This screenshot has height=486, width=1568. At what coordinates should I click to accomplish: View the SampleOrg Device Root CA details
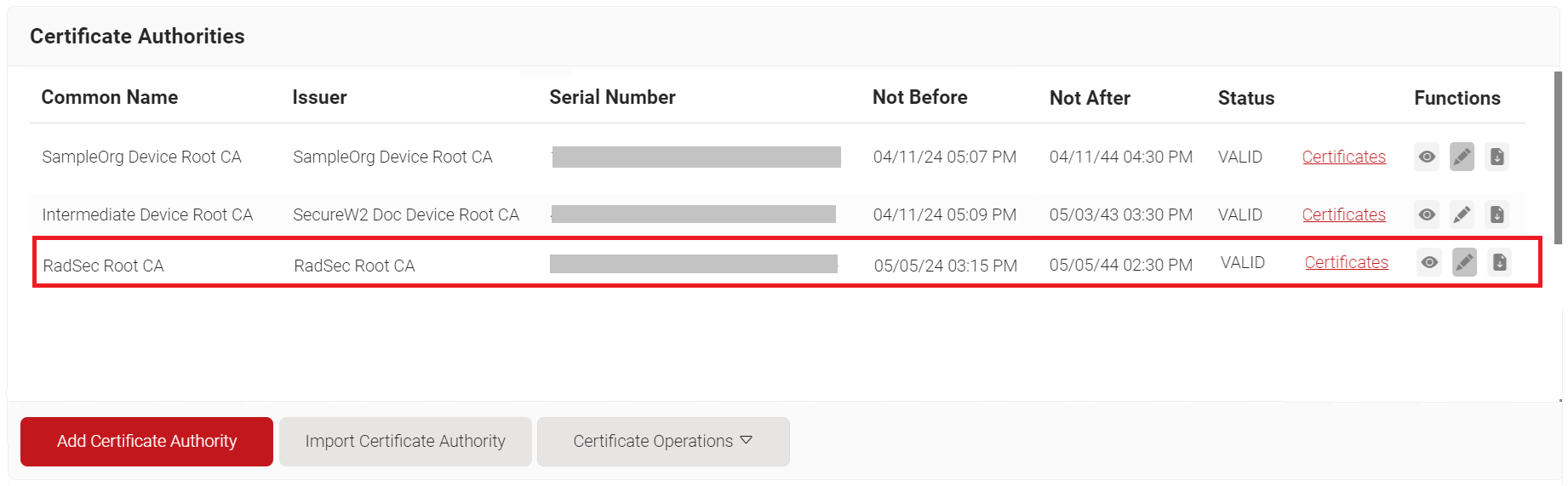(1427, 157)
